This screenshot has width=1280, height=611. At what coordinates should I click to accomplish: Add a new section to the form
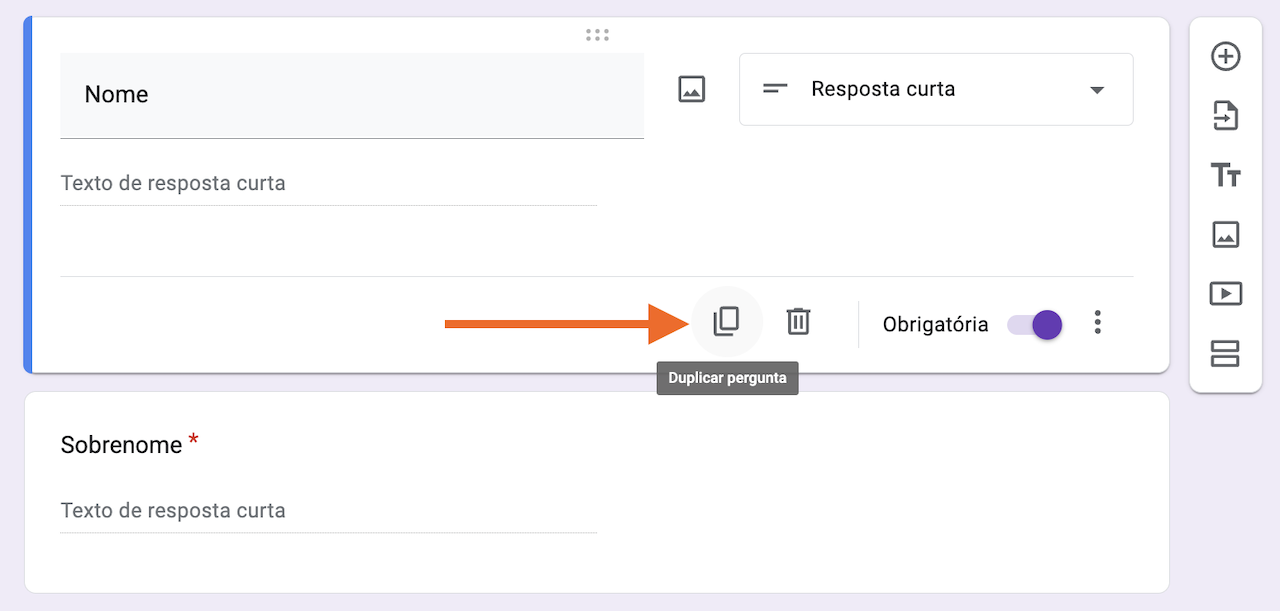(x=1225, y=353)
